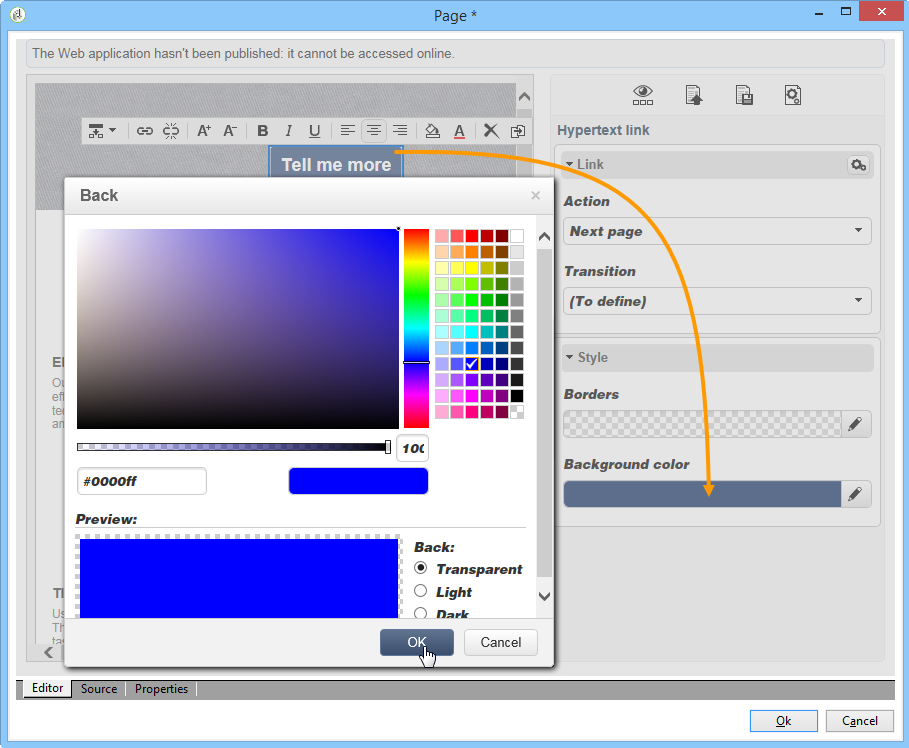The image size is (909, 748).
Task: Click the editor pane scroll up arrow
Action: (525, 97)
